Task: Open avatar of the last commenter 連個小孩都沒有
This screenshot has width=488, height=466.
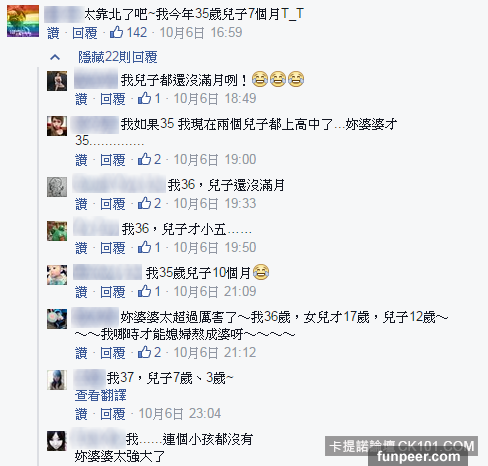Action: (57, 441)
